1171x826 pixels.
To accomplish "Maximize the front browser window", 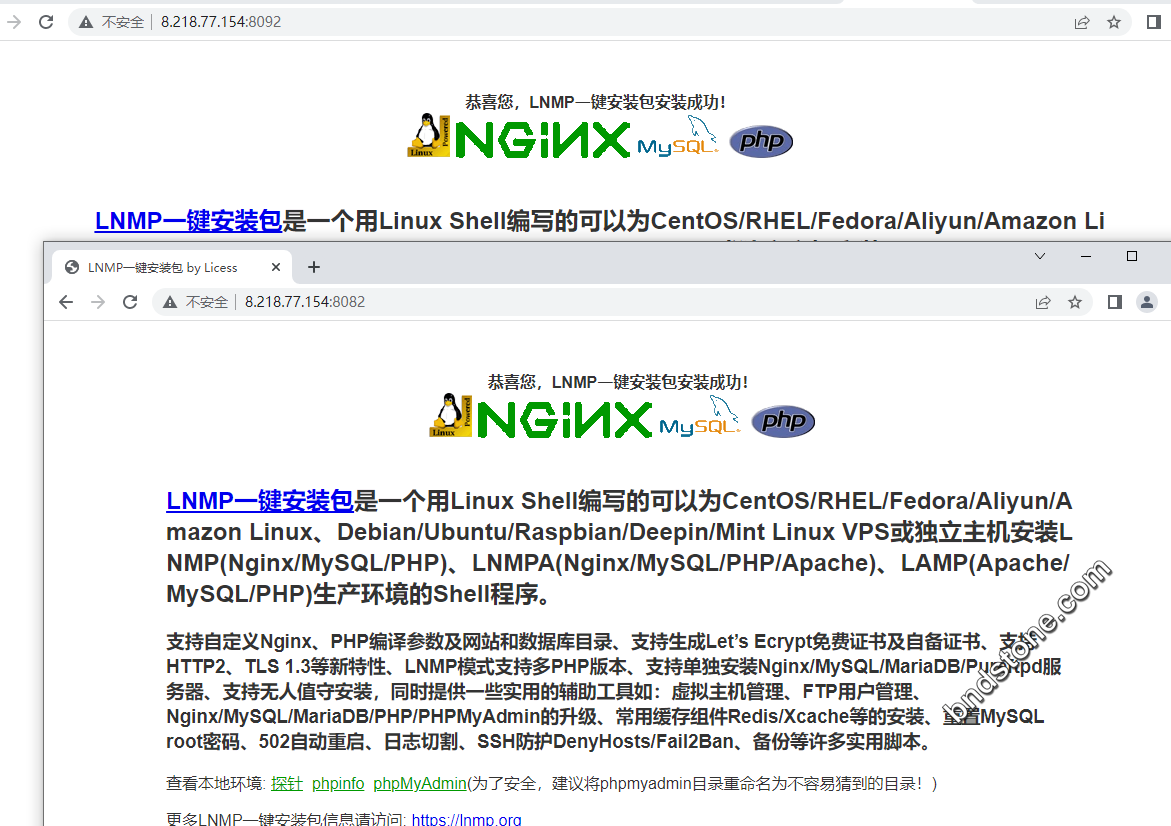I will click(x=1131, y=256).
